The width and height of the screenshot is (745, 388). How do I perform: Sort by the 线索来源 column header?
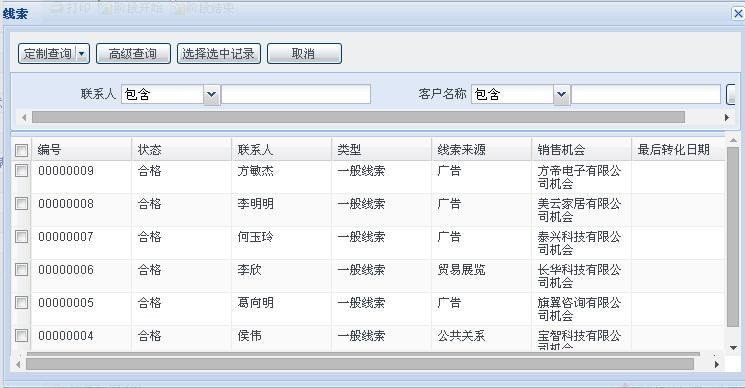(x=481, y=150)
